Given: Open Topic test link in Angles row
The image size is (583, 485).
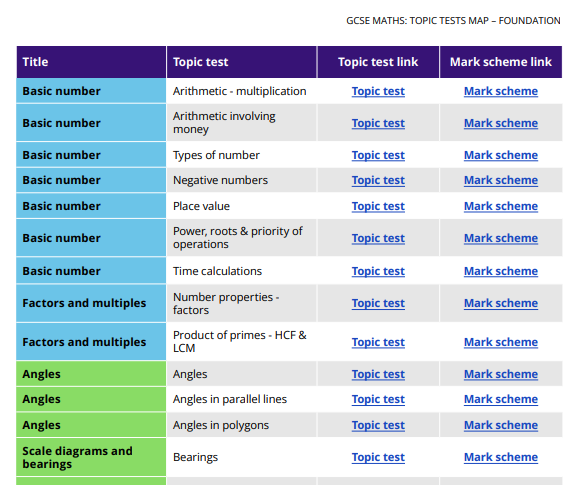Looking at the screenshot, I should point(378,374).
